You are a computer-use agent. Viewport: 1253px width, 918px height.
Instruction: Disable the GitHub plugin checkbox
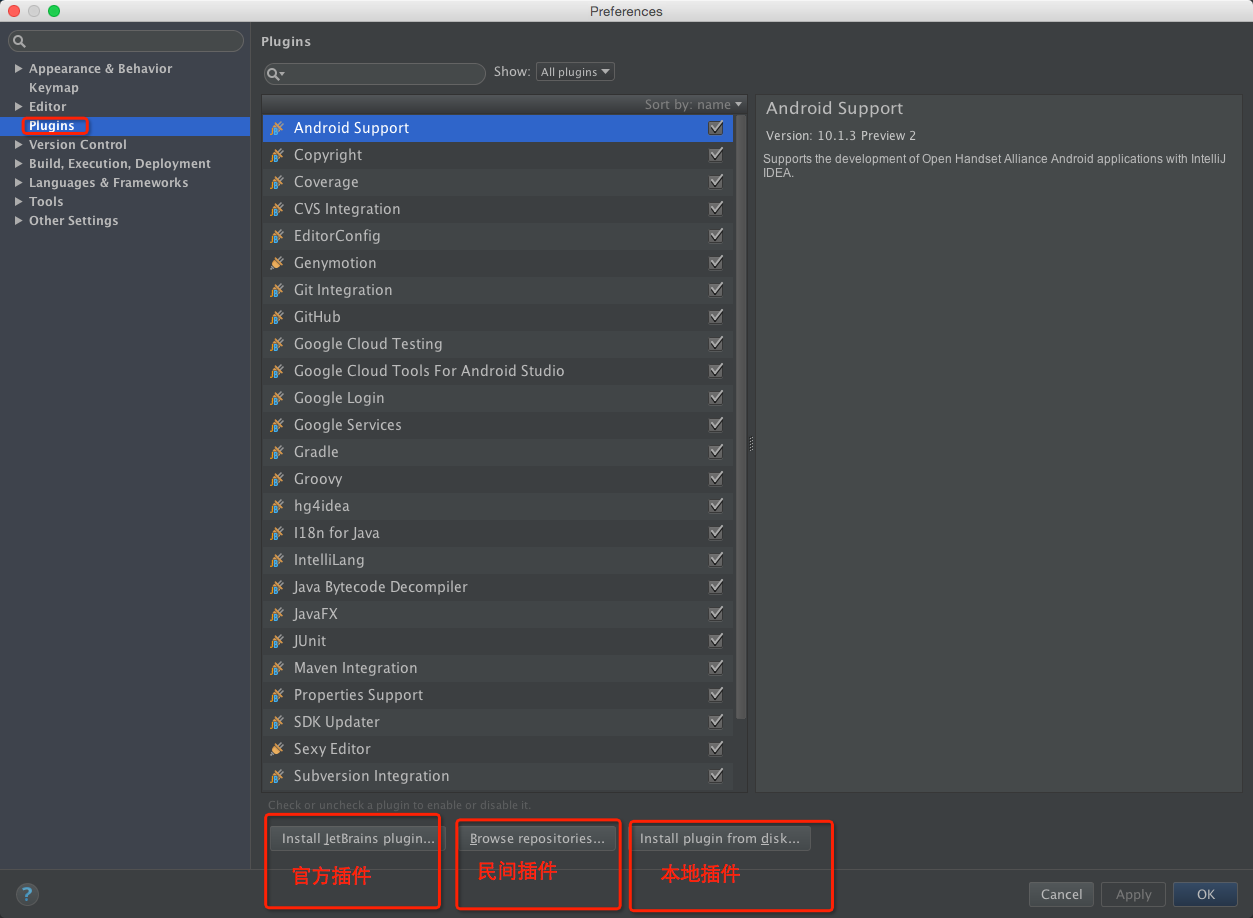[715, 317]
